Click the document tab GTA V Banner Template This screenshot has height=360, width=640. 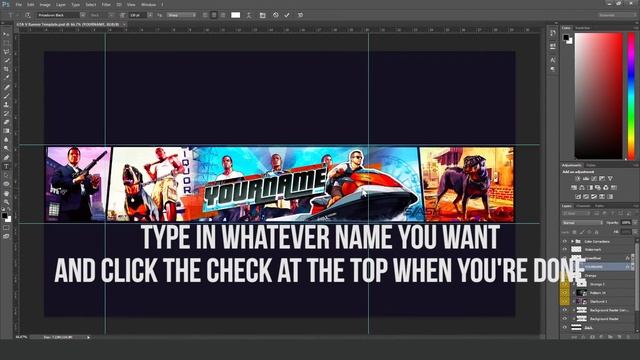(x=68, y=24)
